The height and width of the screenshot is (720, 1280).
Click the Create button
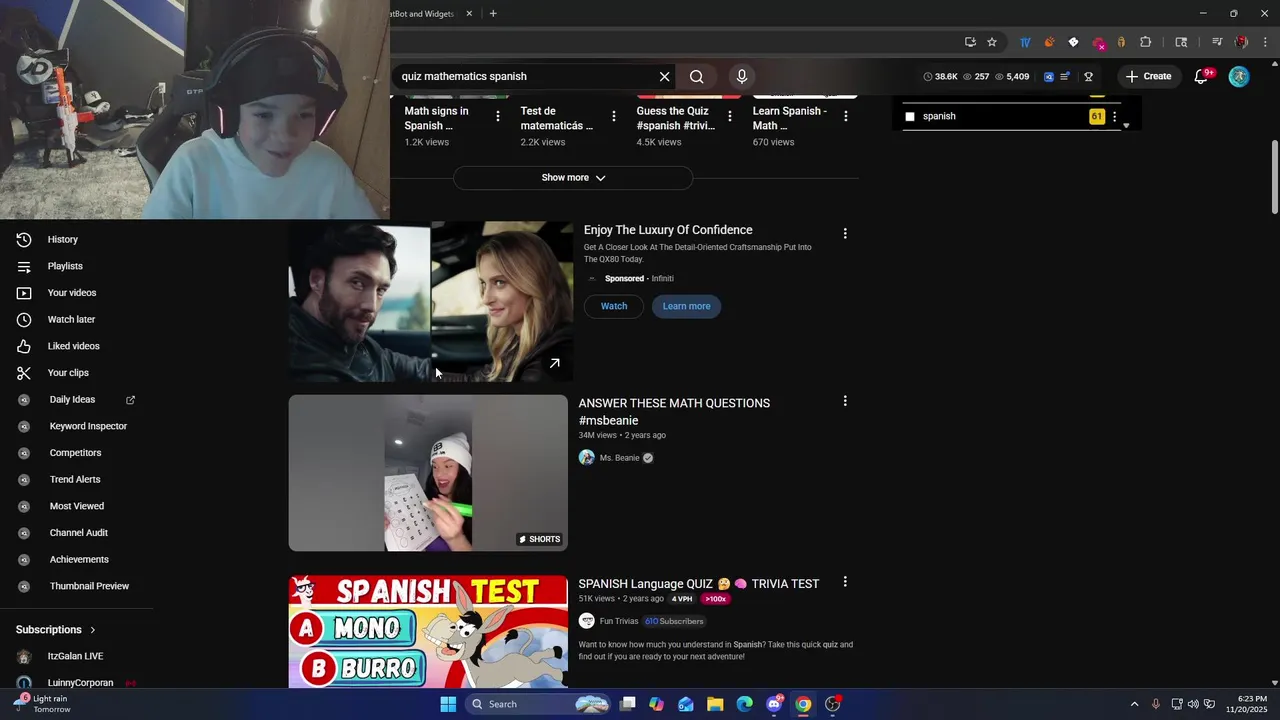click(1148, 76)
